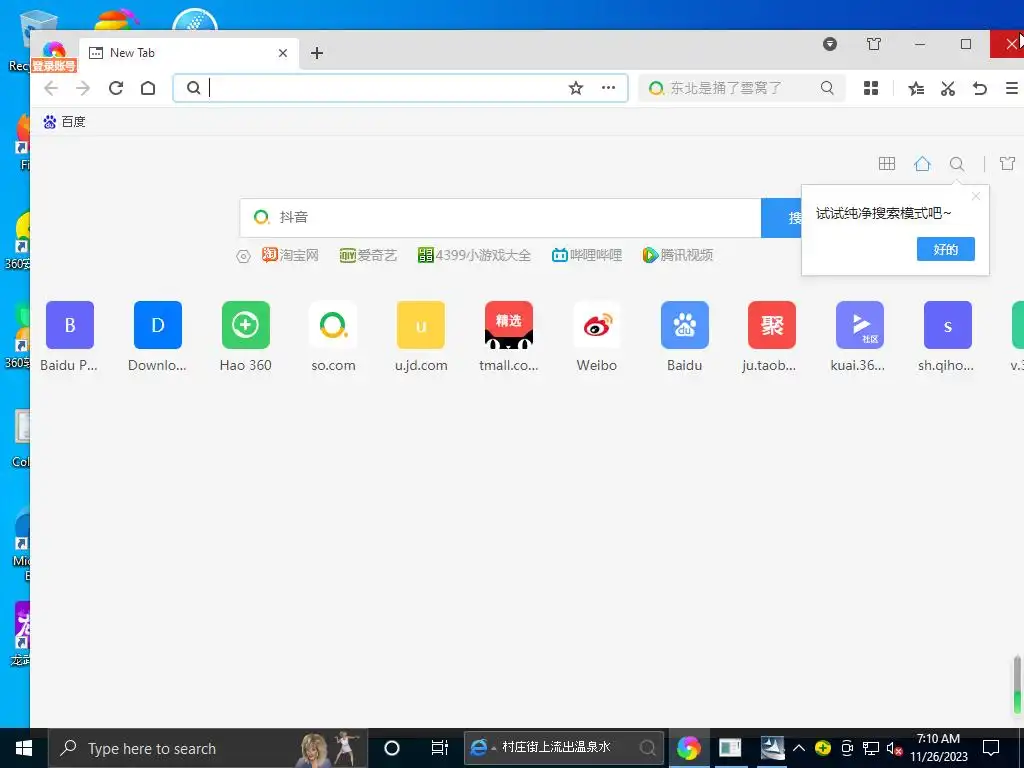Click the dropdown shield icon in title bar
1024x768 pixels.
pyautogui.click(x=829, y=44)
